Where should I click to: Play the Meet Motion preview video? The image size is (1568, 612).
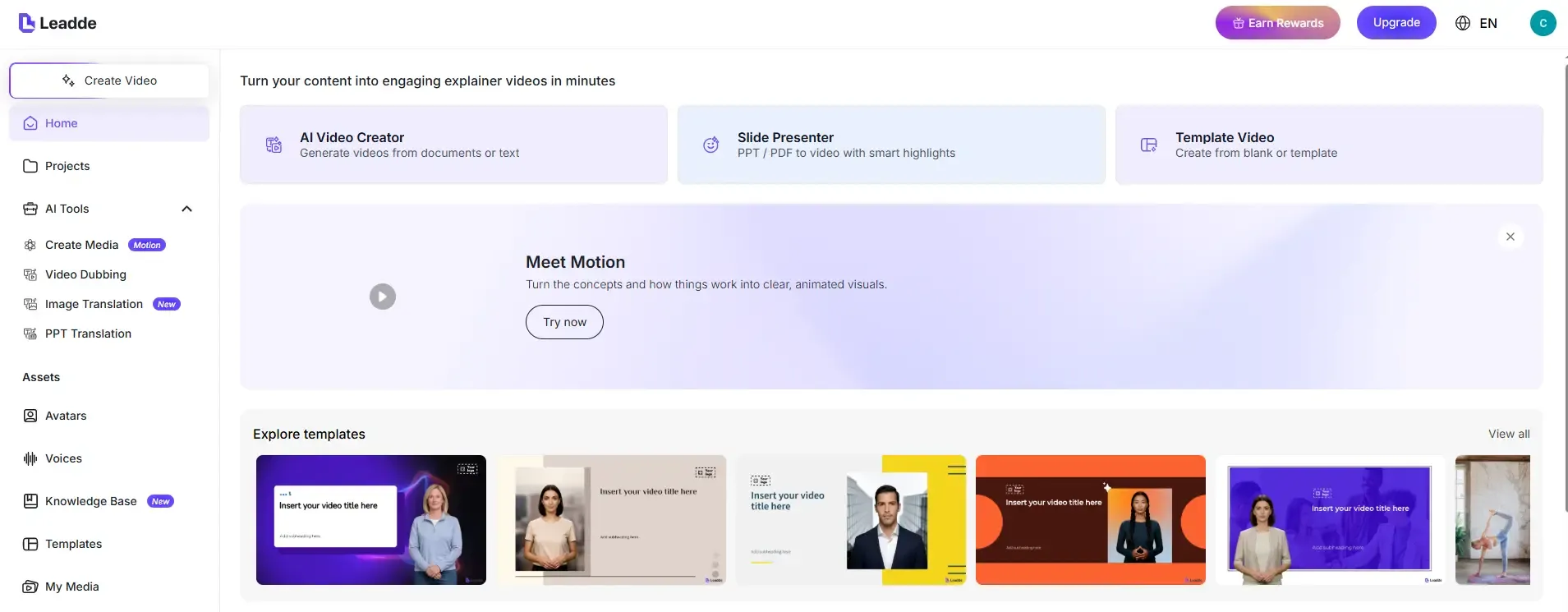(x=383, y=297)
